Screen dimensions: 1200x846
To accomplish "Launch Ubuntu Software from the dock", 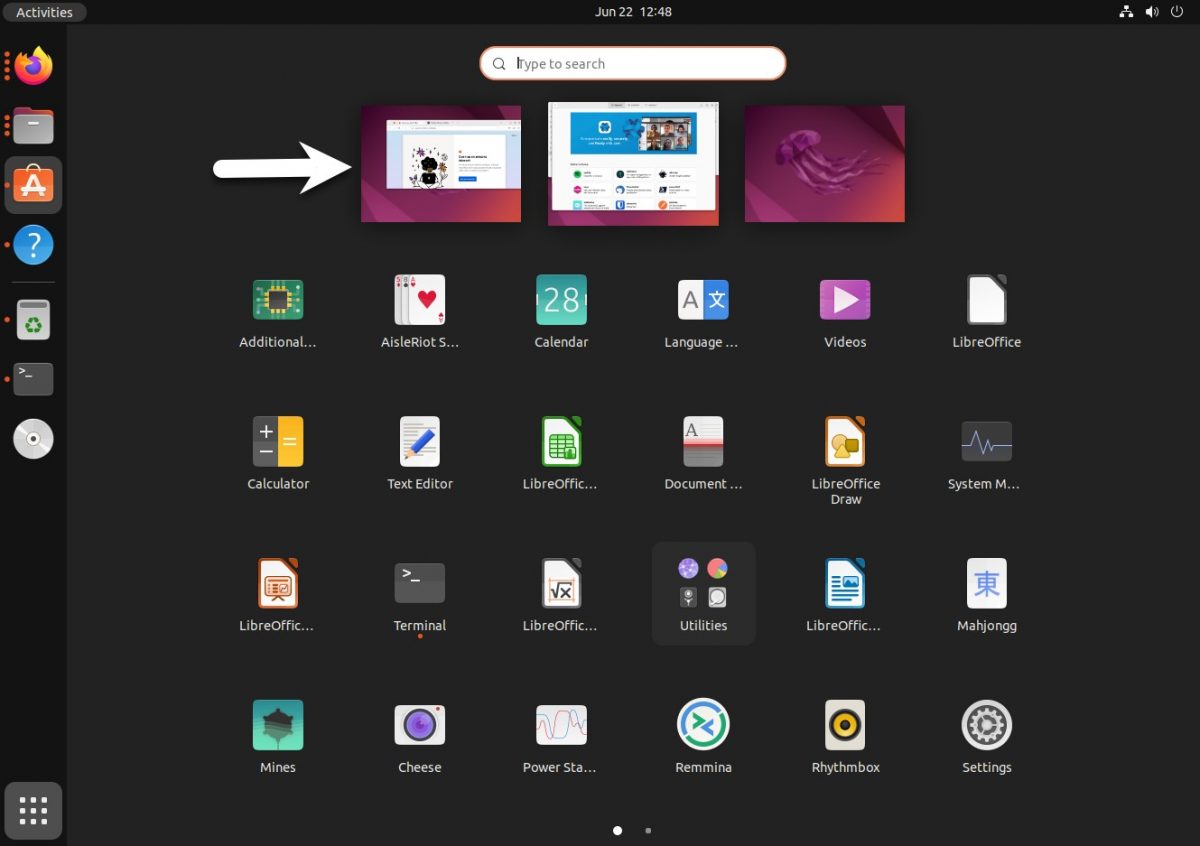I will coord(33,185).
